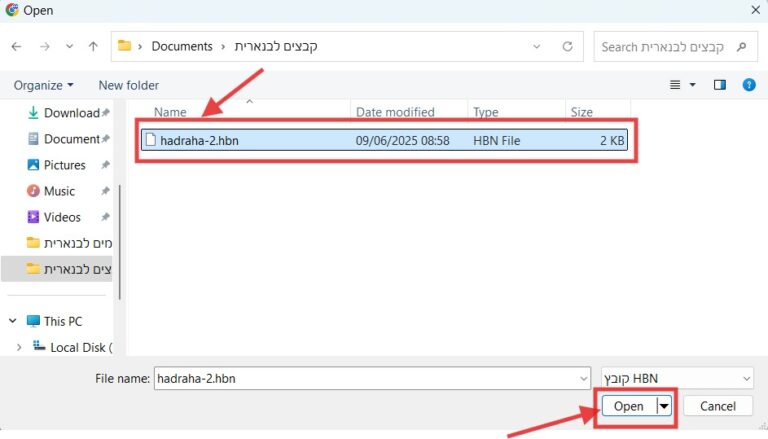Click the Up one level arrow
The height and width of the screenshot is (439, 768).
click(93, 46)
